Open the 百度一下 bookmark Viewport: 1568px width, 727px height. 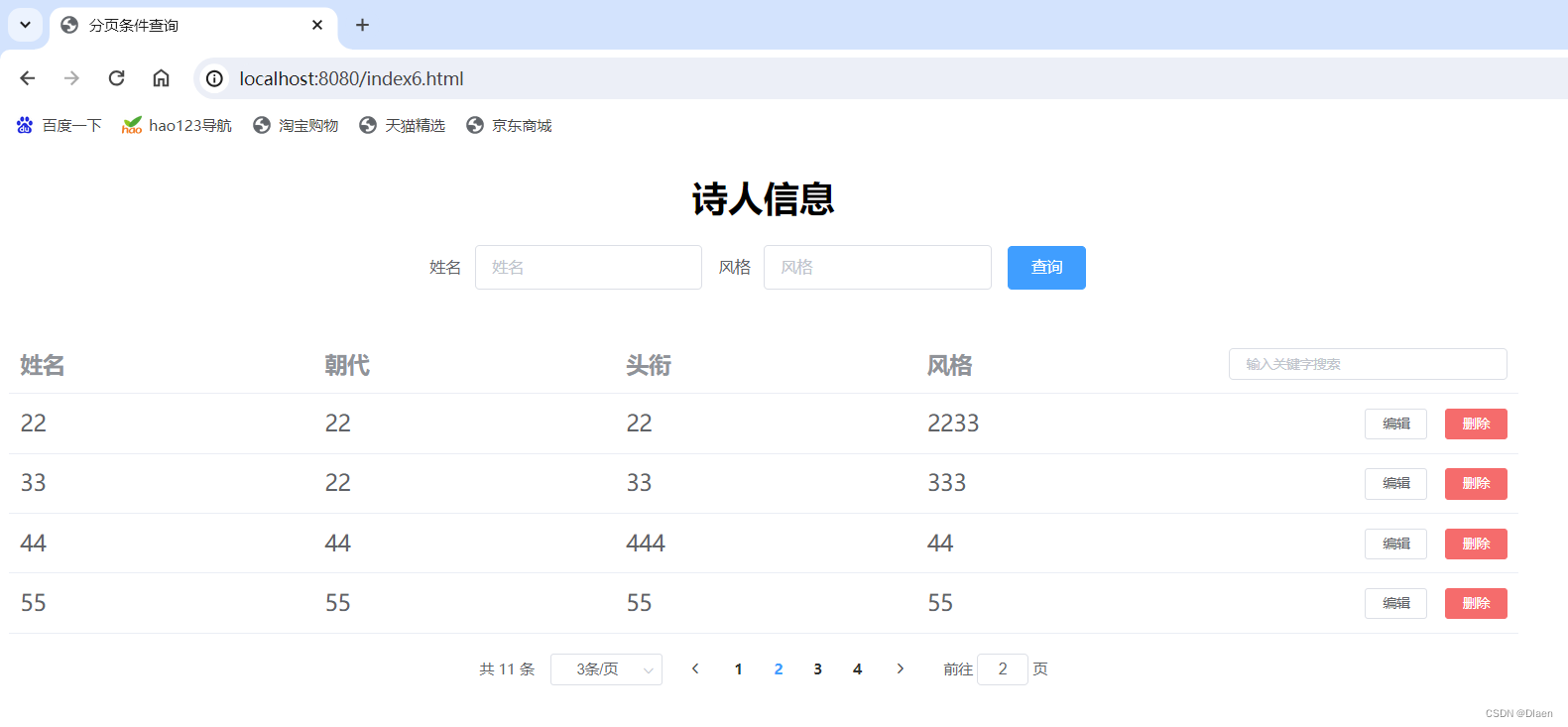pos(60,125)
